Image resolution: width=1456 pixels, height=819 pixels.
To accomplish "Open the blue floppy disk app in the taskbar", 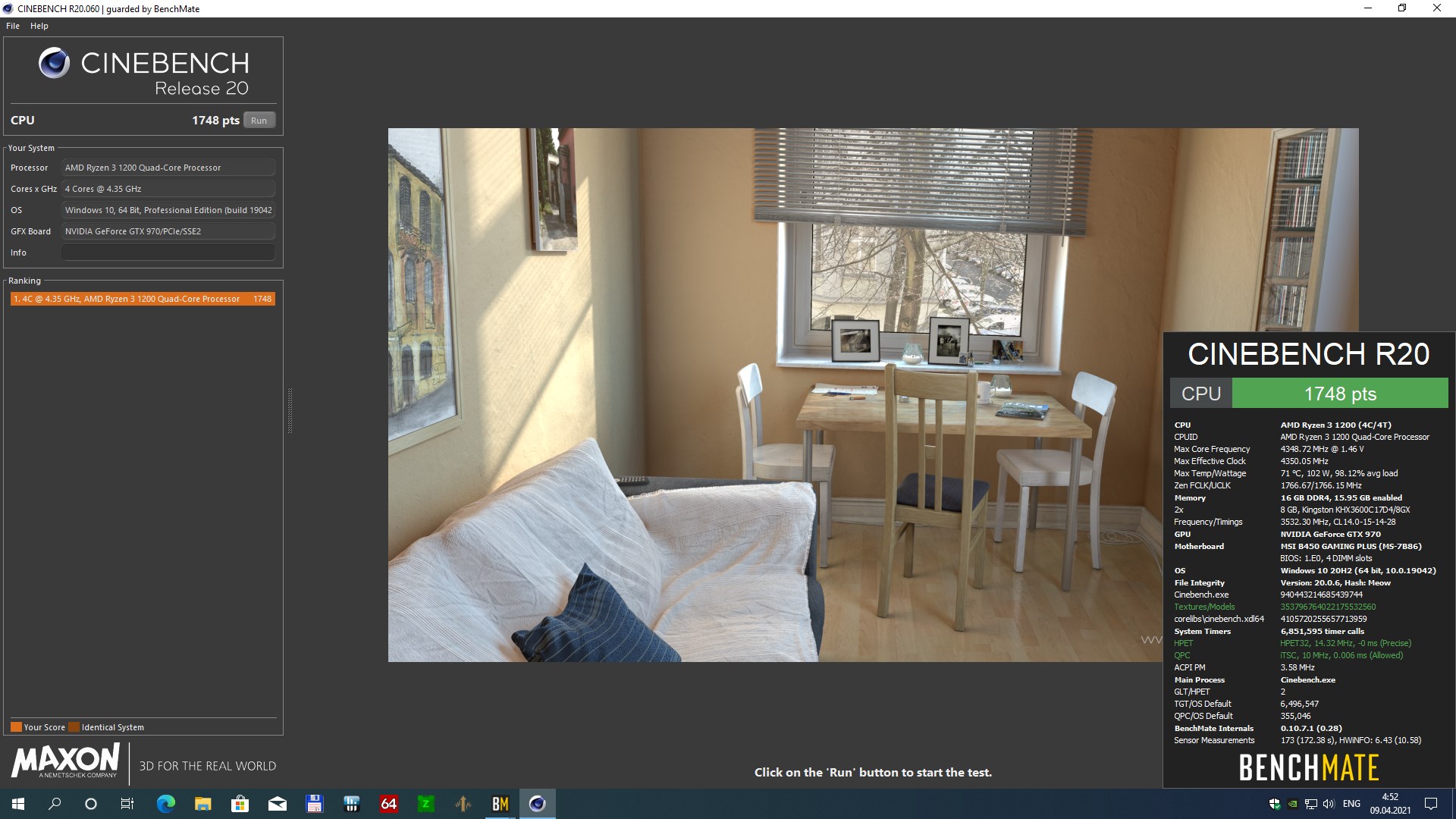I will (x=314, y=804).
